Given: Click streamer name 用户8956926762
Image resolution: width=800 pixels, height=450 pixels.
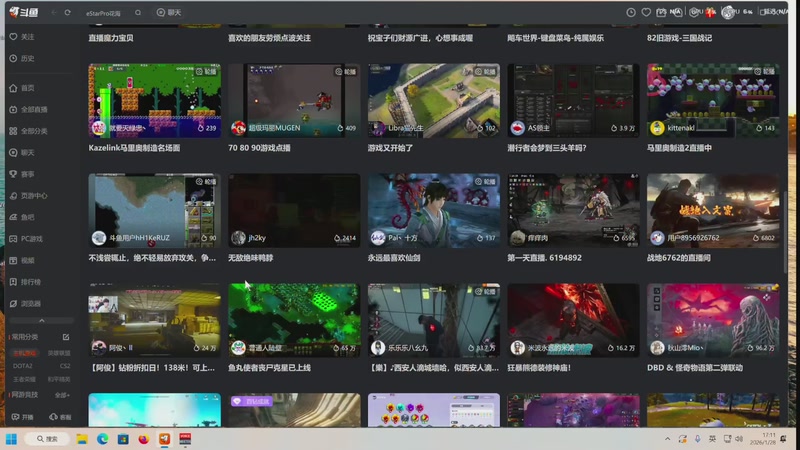Looking at the screenshot, I should (693, 238).
